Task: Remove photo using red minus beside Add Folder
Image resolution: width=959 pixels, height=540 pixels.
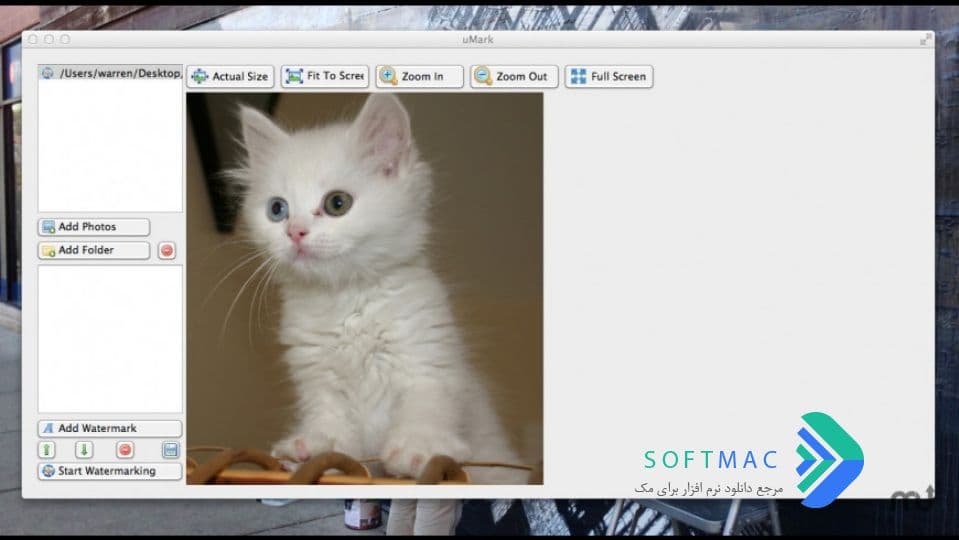Action: (167, 250)
